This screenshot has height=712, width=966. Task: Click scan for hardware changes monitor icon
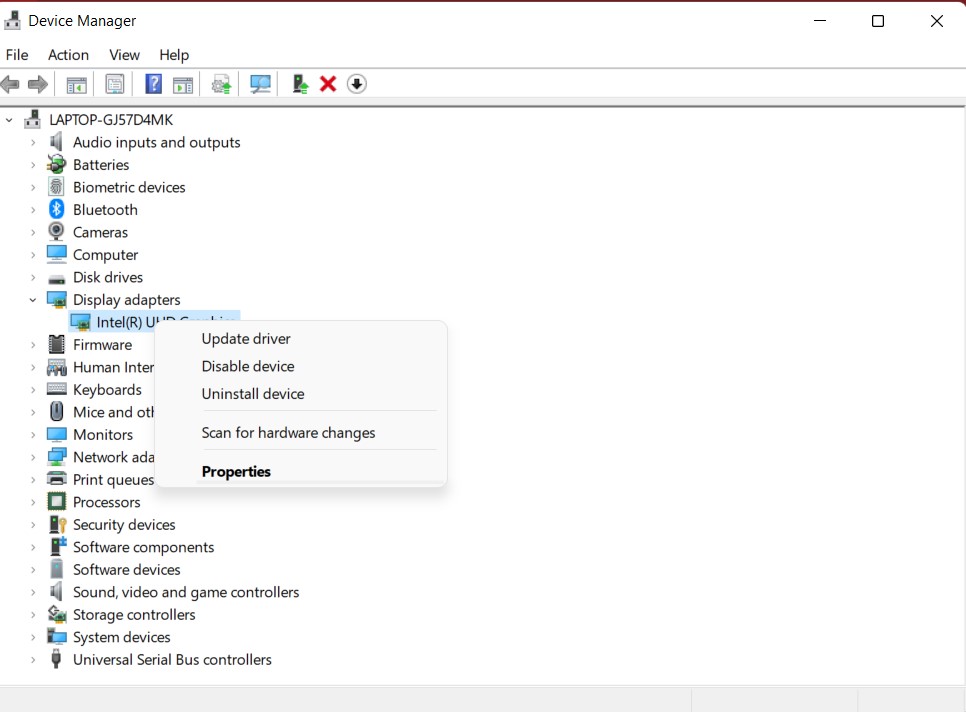click(261, 84)
